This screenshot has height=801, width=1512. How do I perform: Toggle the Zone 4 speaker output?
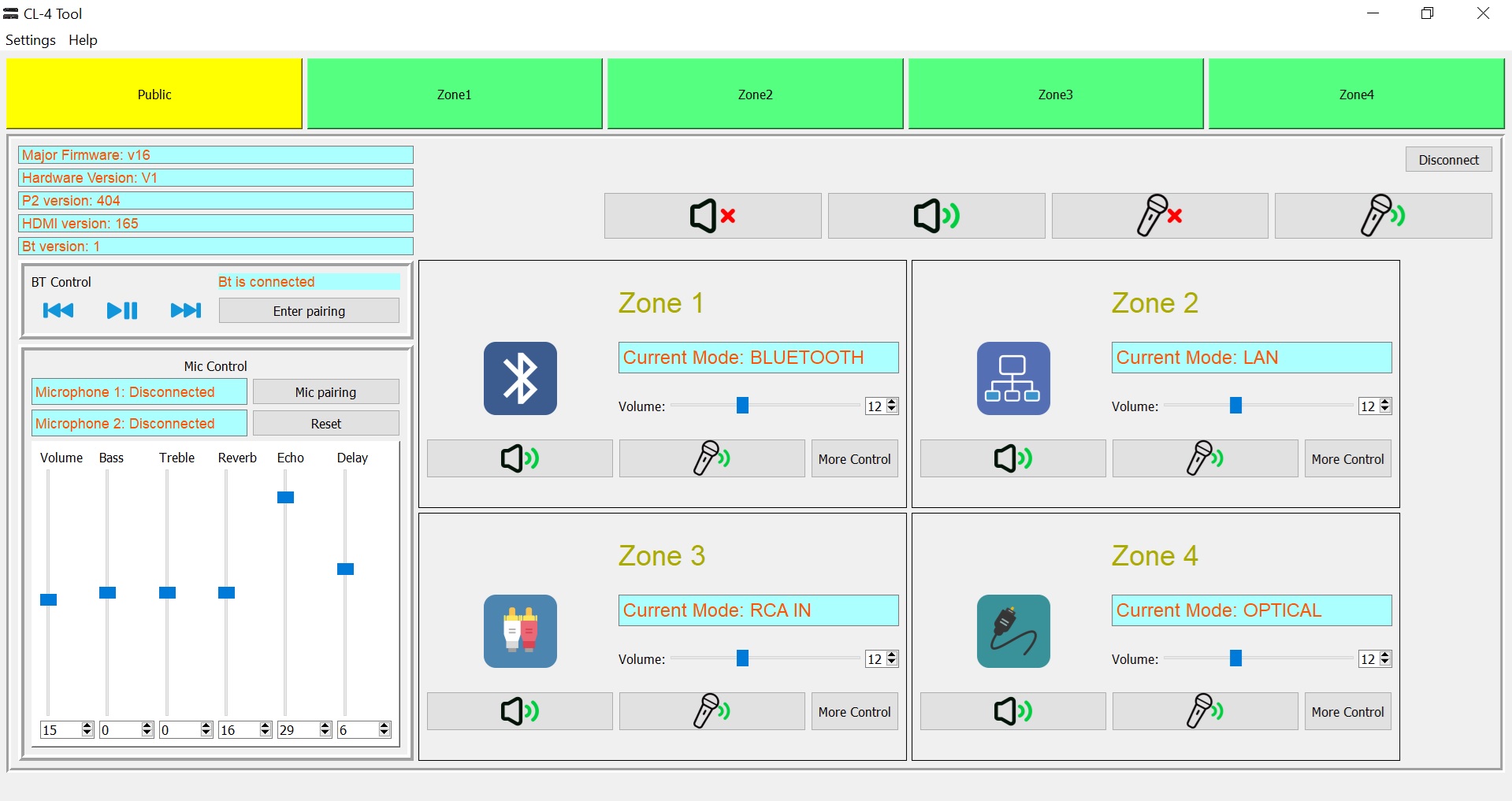[x=1013, y=711]
